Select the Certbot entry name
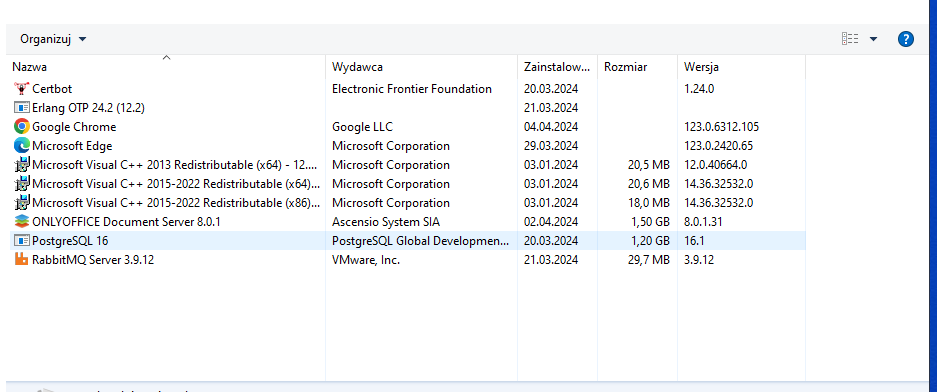This screenshot has height=392, width=937. point(52,89)
